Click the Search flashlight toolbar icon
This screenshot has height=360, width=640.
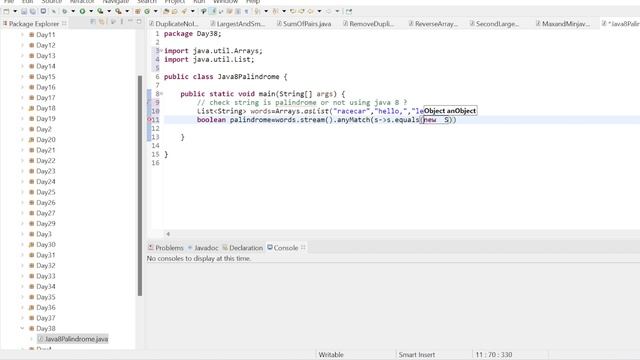coord(184,11)
